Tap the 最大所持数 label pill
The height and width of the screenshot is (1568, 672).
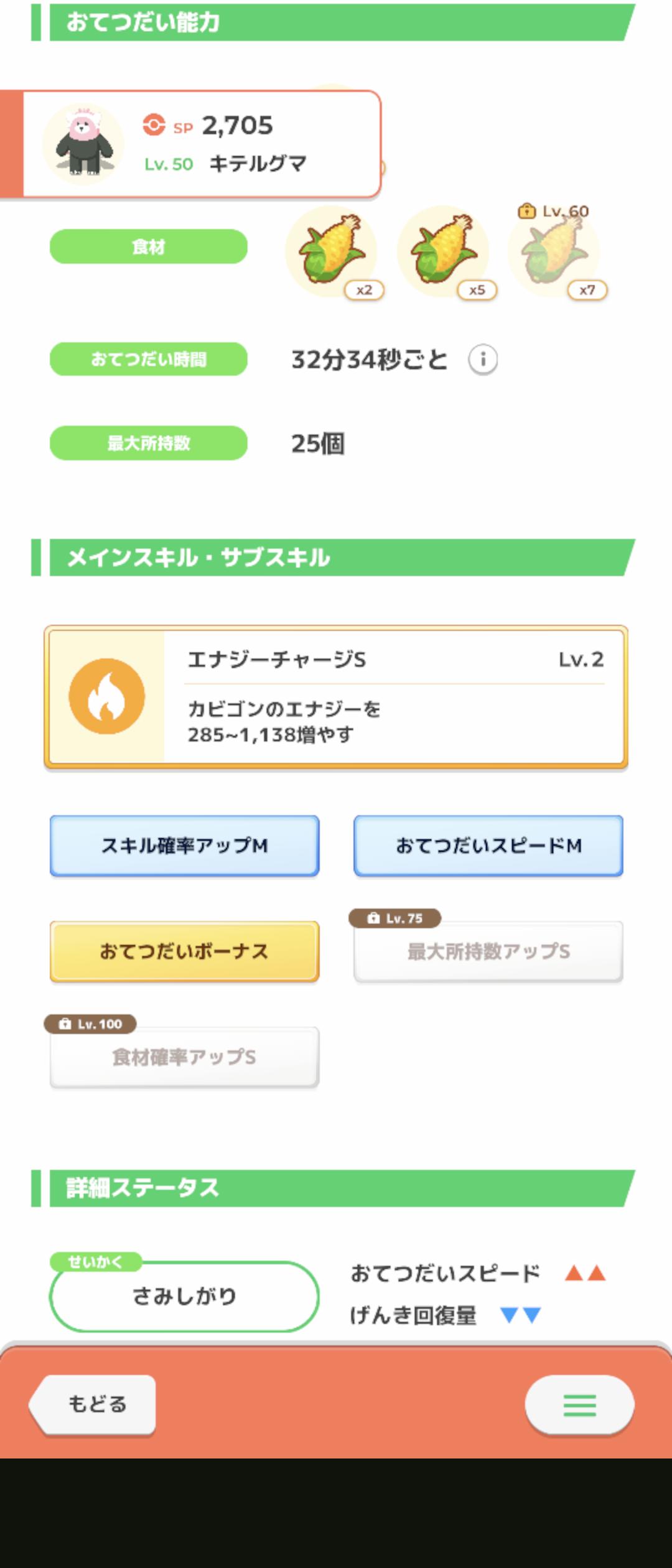click(149, 443)
